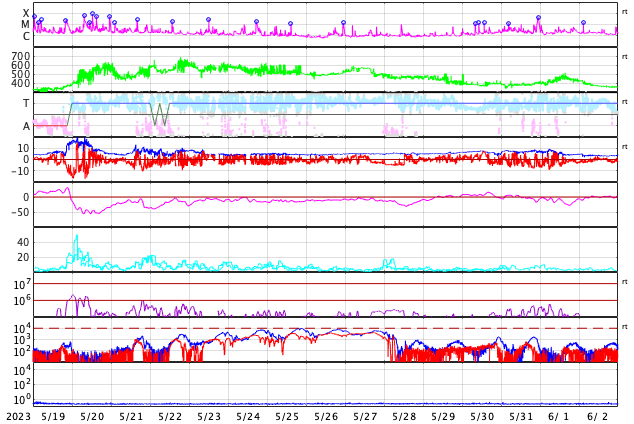634x424 pixels.
Task: Click the 700 tick on the green speed plot
Action: point(21,56)
